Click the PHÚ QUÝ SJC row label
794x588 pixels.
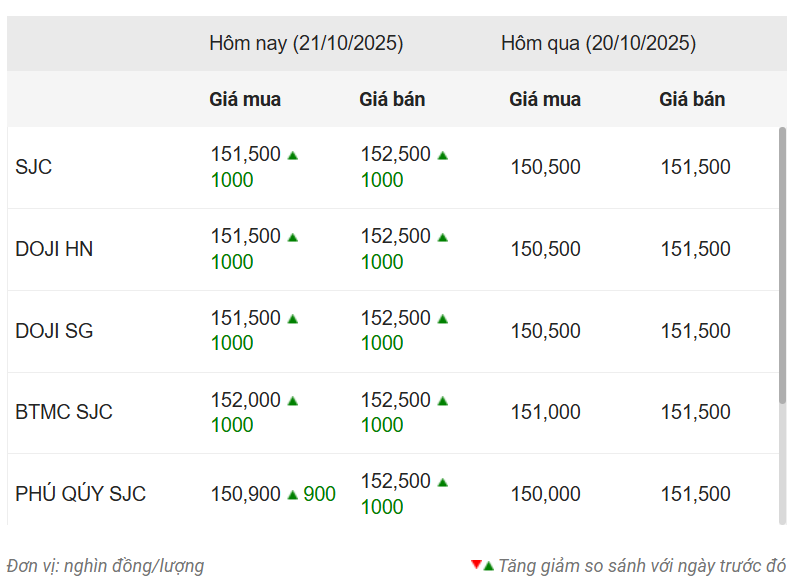[x=80, y=494]
